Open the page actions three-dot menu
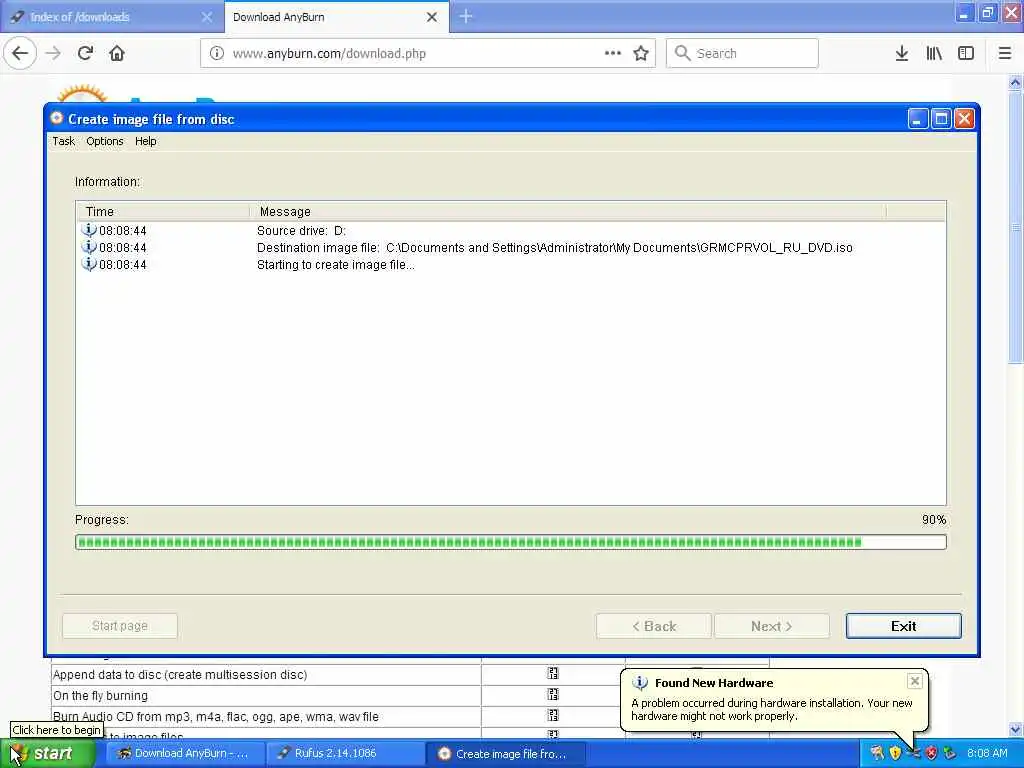The image size is (1024, 768). click(613, 53)
